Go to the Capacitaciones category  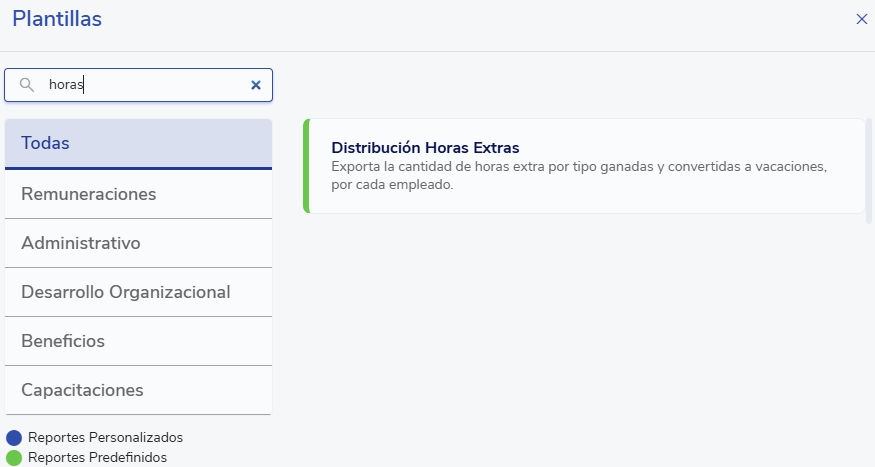(x=138, y=390)
